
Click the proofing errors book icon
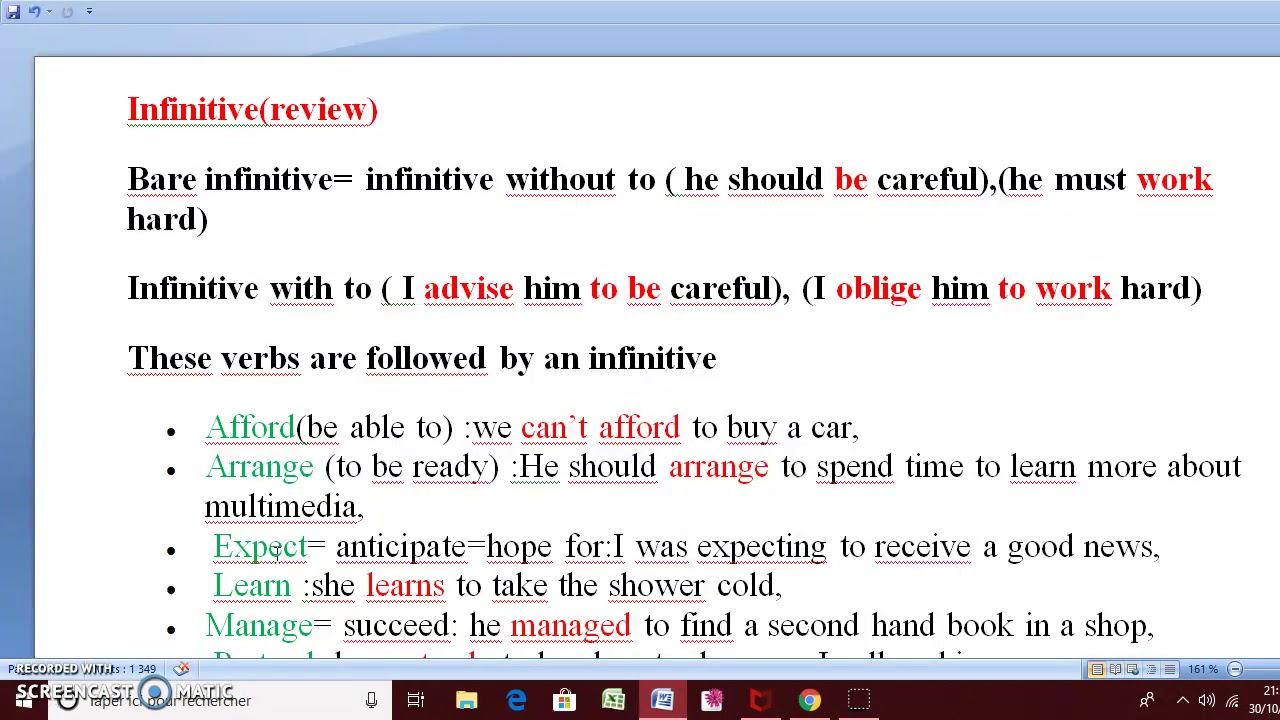(181, 669)
